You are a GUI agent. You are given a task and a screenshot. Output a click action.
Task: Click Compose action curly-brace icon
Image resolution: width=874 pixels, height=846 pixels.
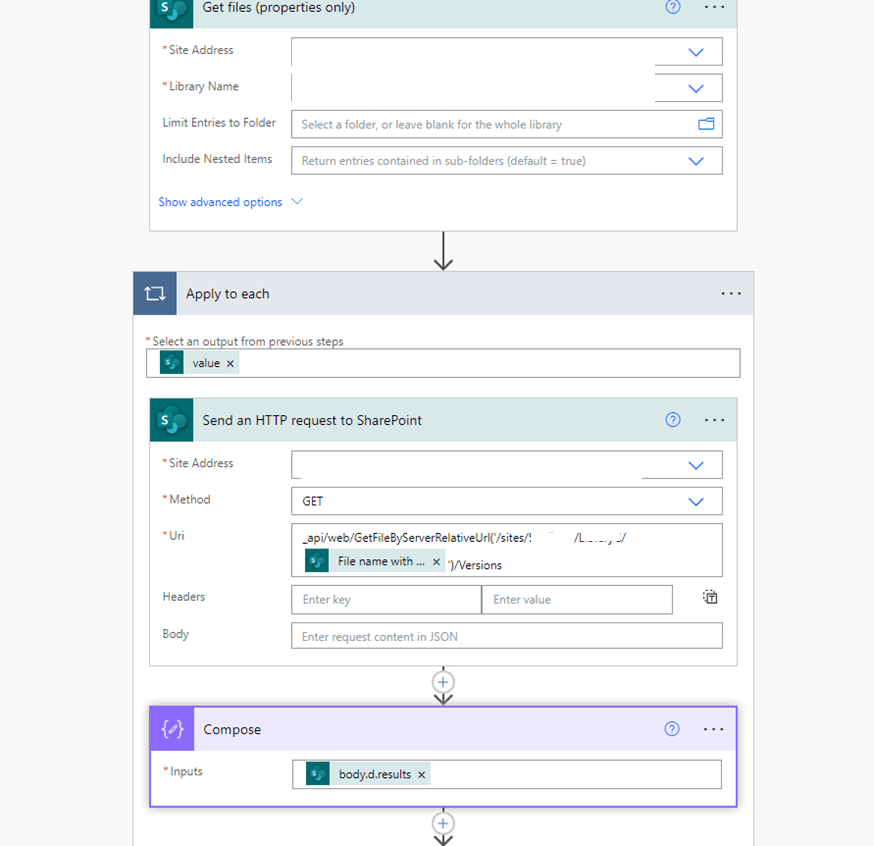(x=172, y=729)
